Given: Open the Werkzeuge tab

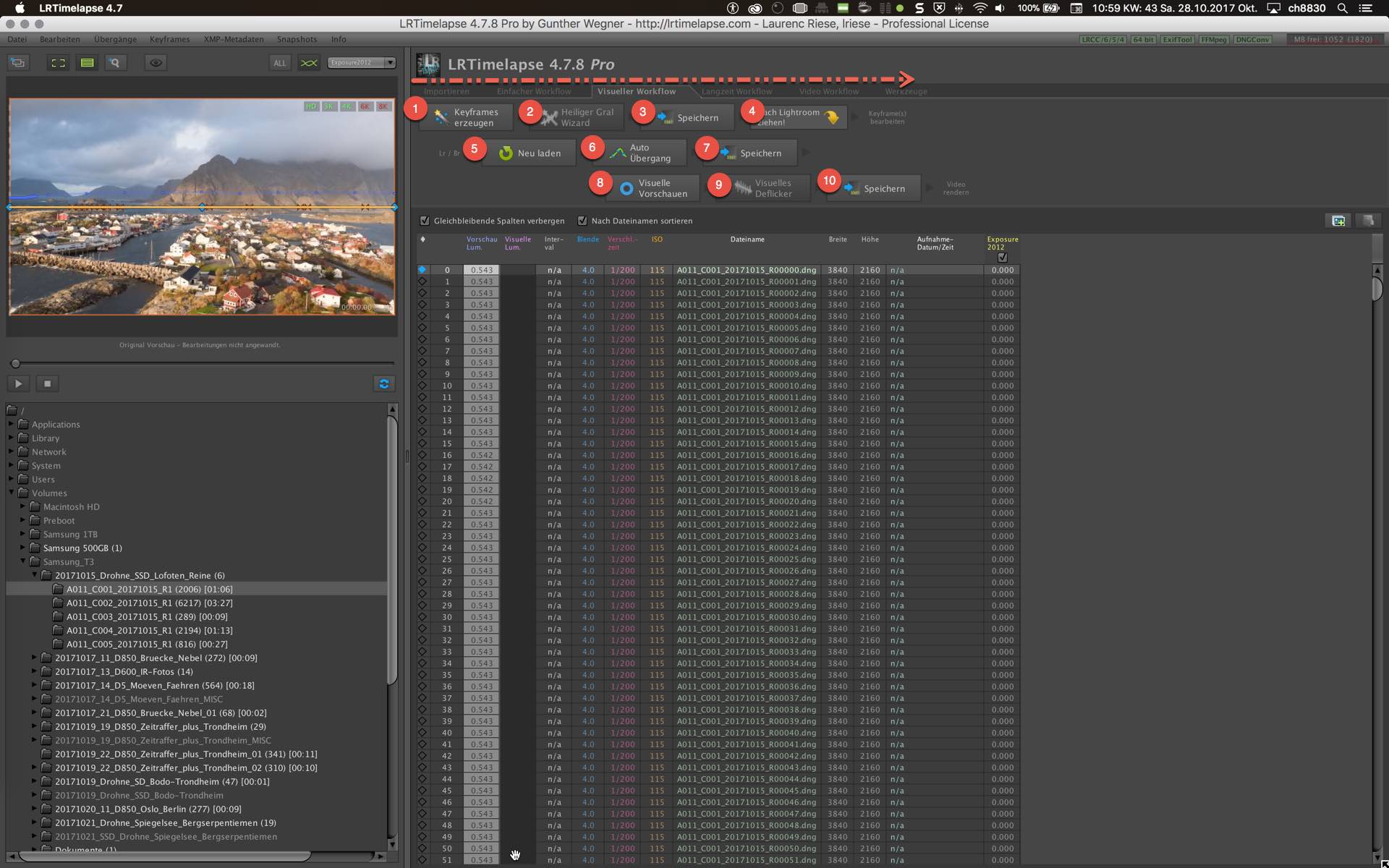Looking at the screenshot, I should [x=906, y=91].
